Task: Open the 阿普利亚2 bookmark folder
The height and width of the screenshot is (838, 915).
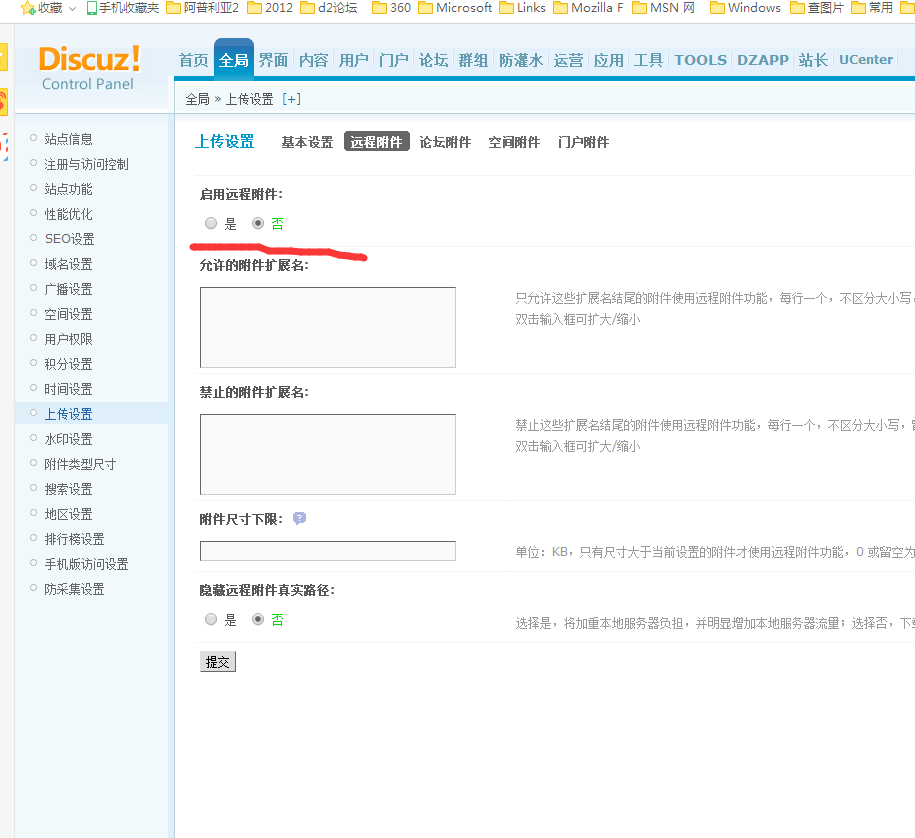Action: [202, 8]
